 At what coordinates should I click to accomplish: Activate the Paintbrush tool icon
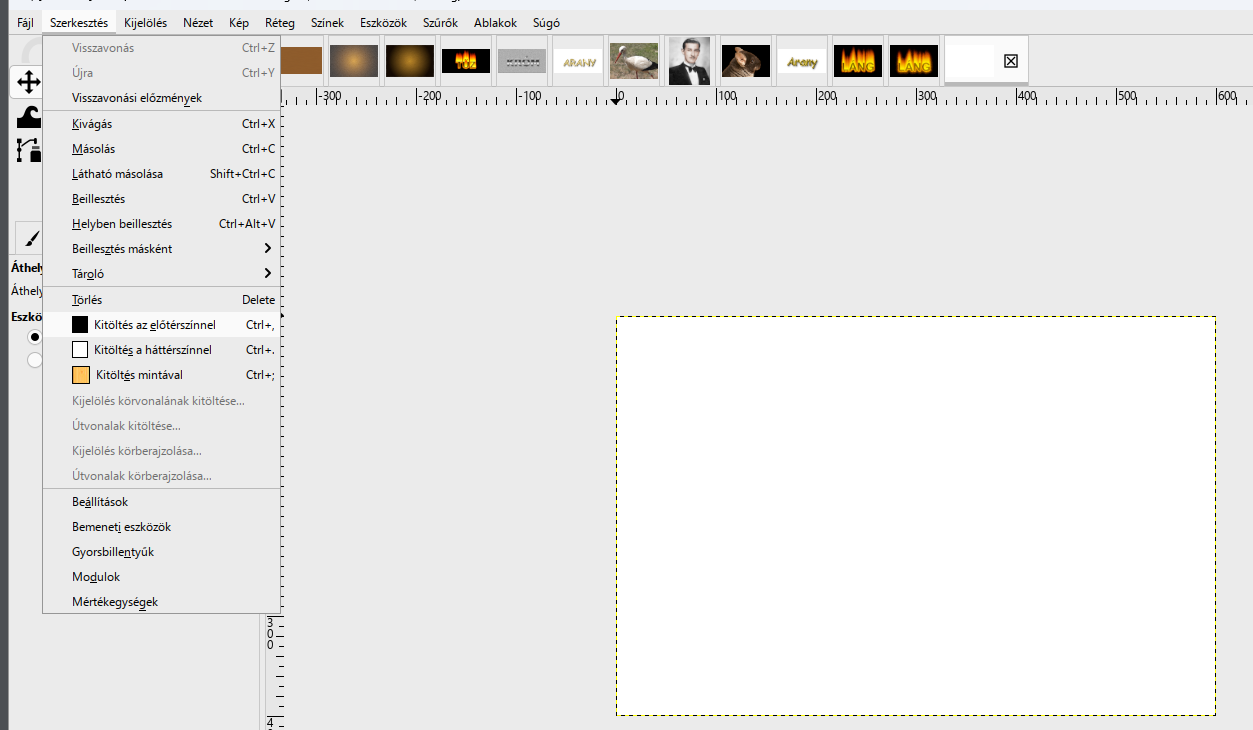pos(30,238)
